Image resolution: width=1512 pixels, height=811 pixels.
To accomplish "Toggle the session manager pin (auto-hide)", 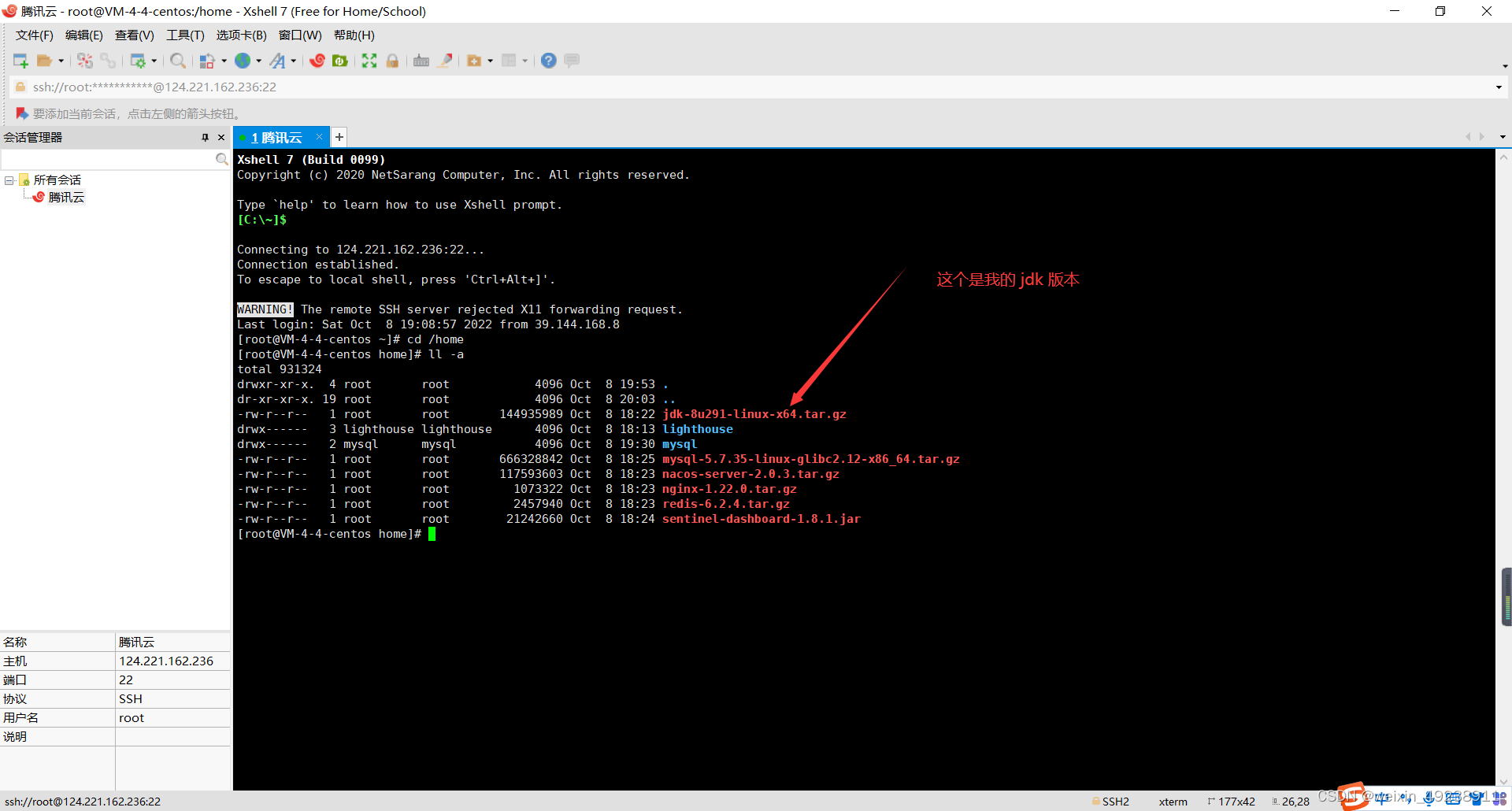I will coord(205,137).
